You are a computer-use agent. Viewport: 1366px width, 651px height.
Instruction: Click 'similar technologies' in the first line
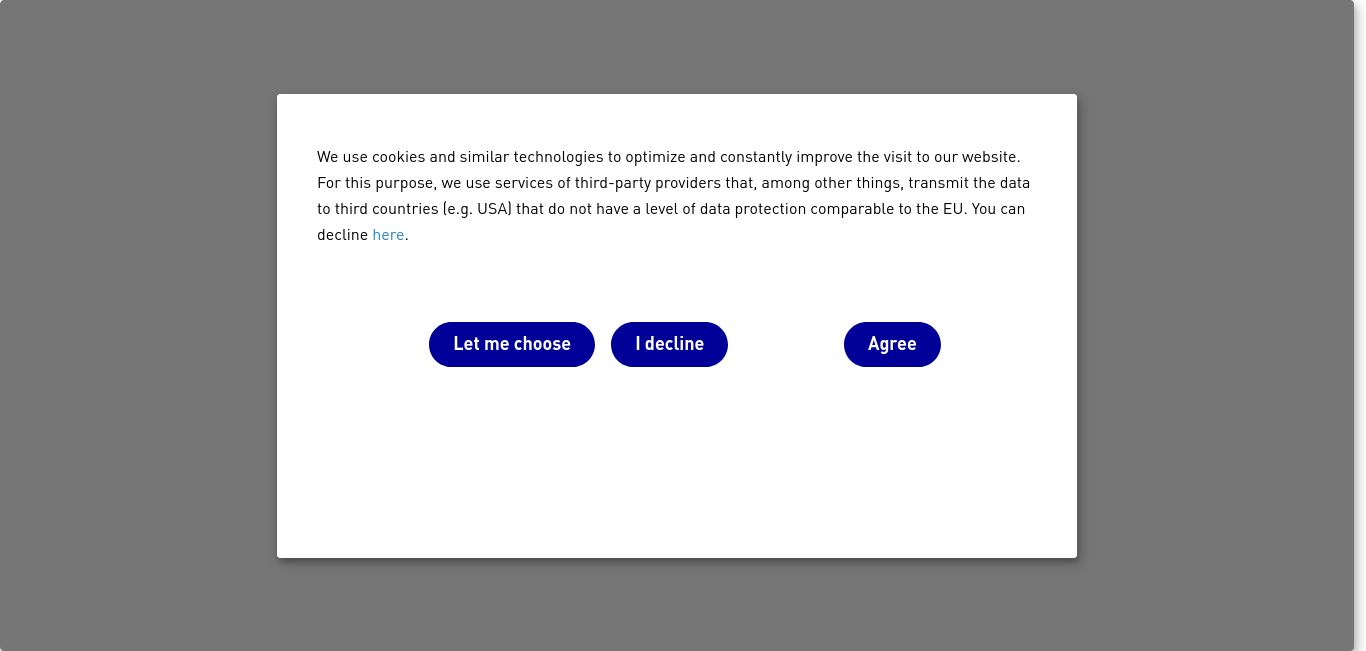click(531, 157)
